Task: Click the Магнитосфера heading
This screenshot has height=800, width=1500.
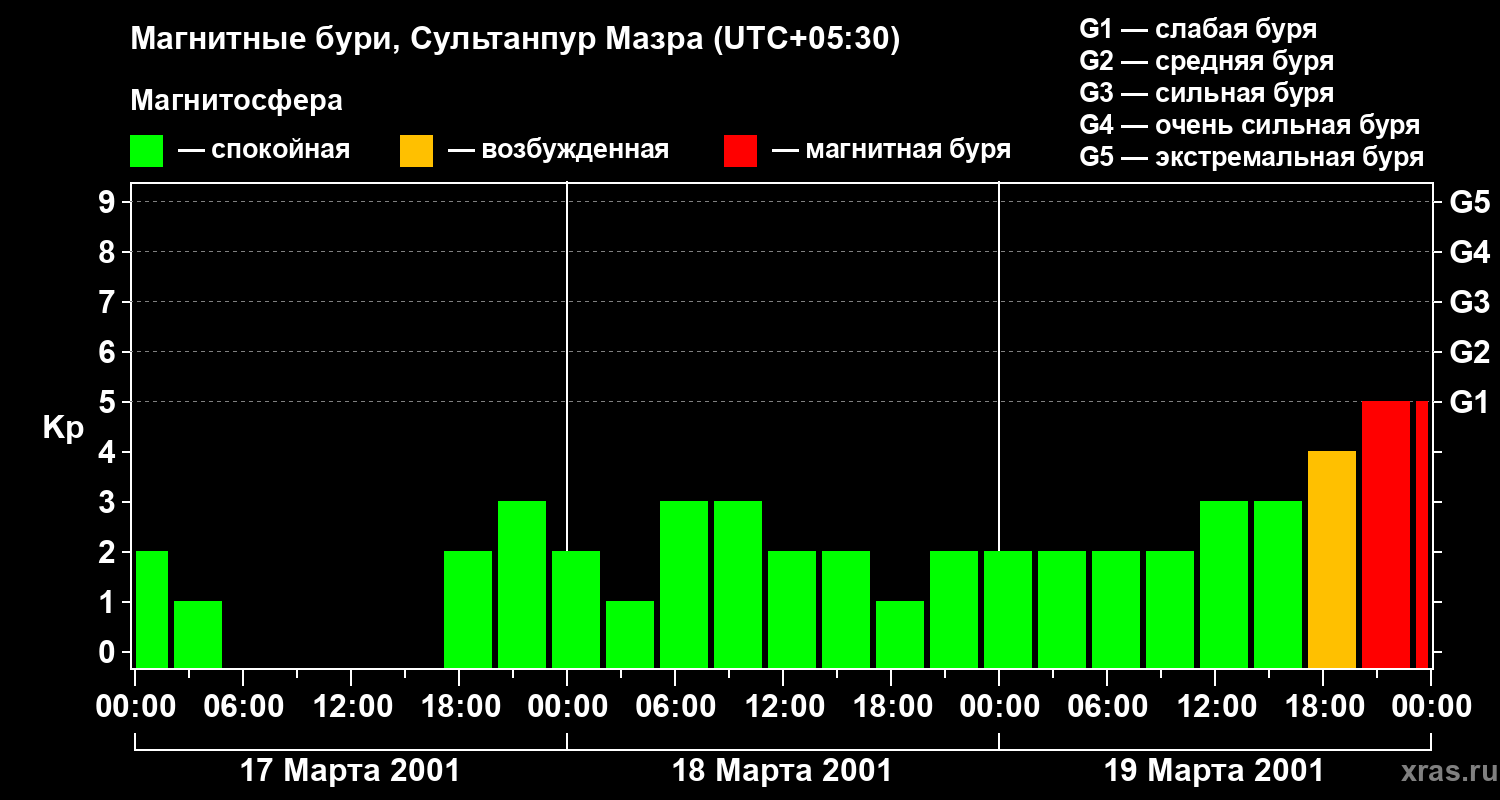Action: pyautogui.click(x=236, y=101)
